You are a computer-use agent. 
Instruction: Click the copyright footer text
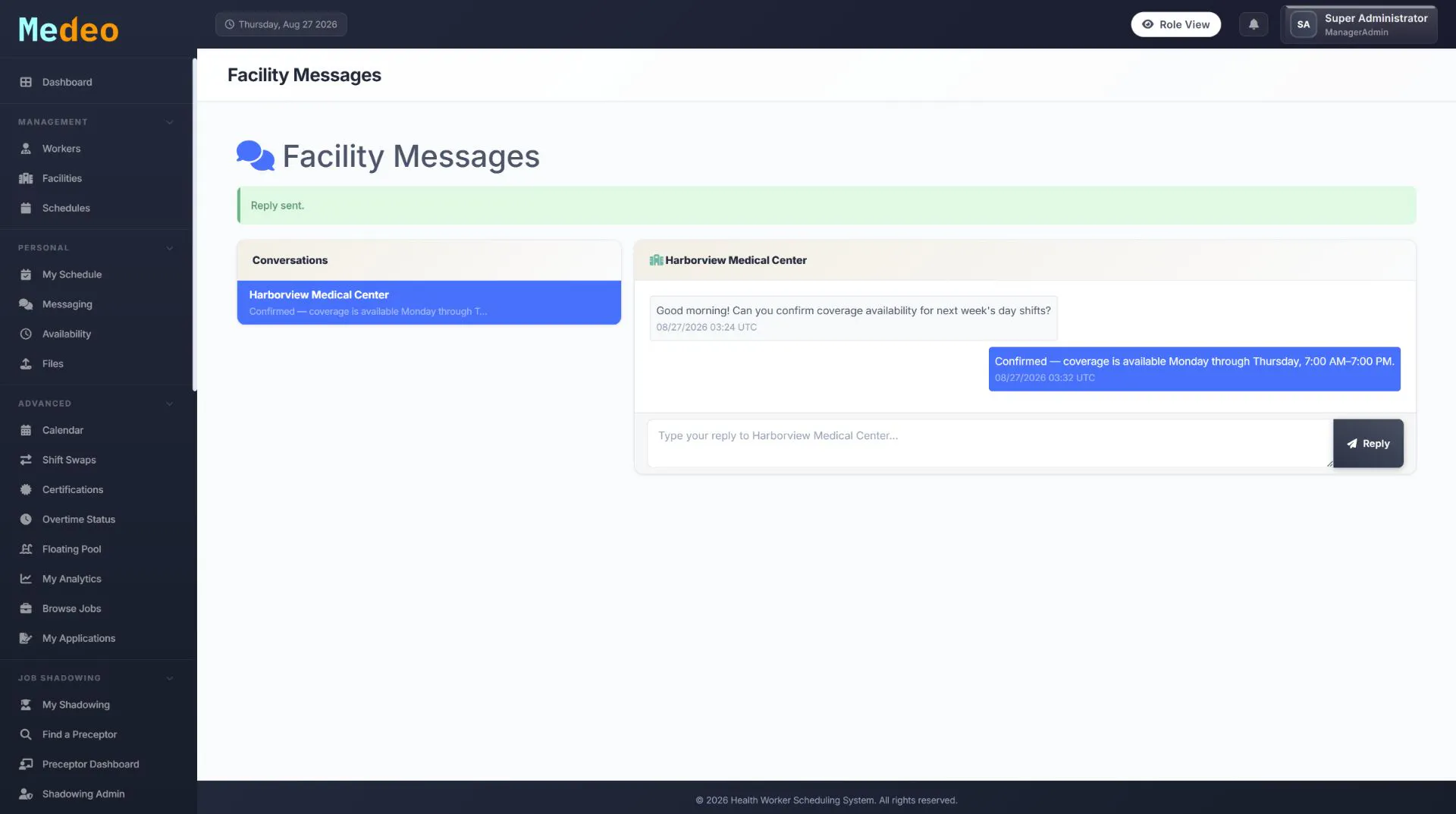(x=827, y=800)
